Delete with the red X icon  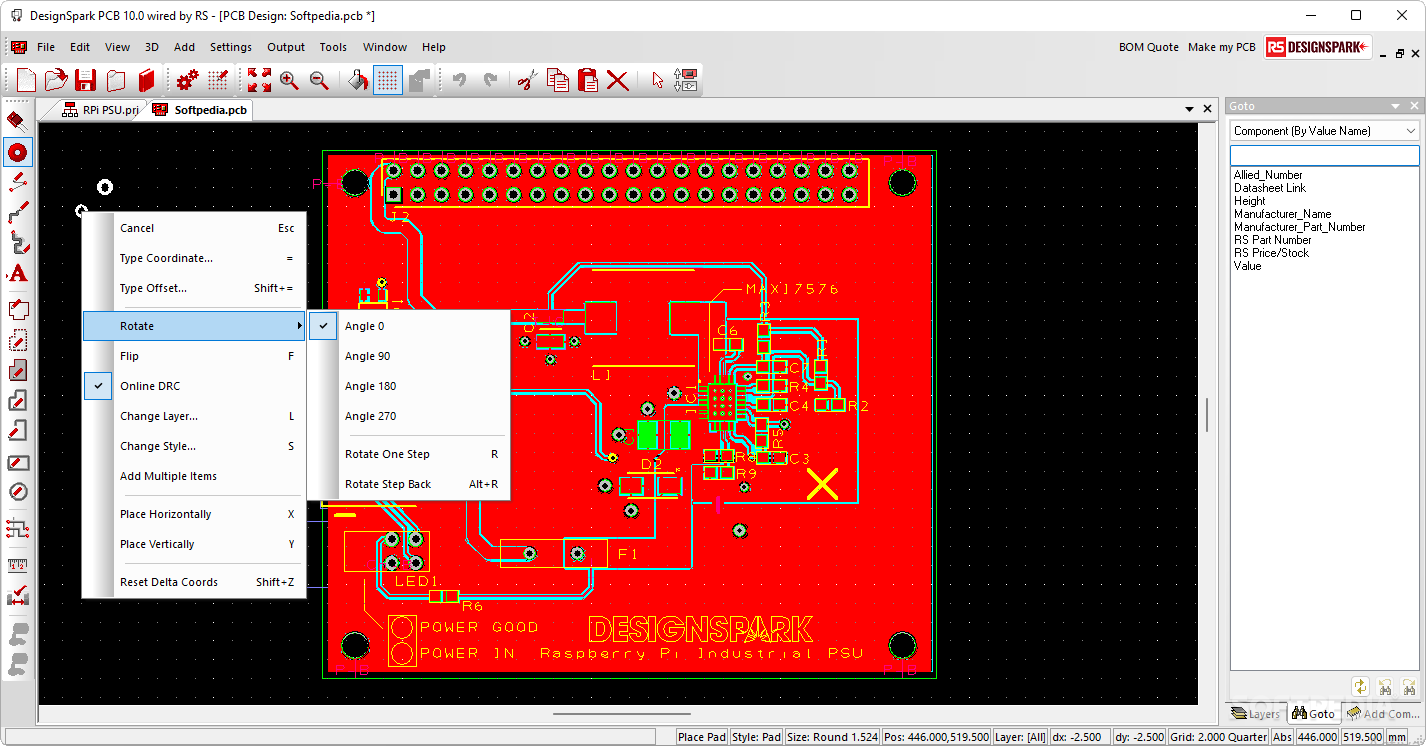coord(618,80)
